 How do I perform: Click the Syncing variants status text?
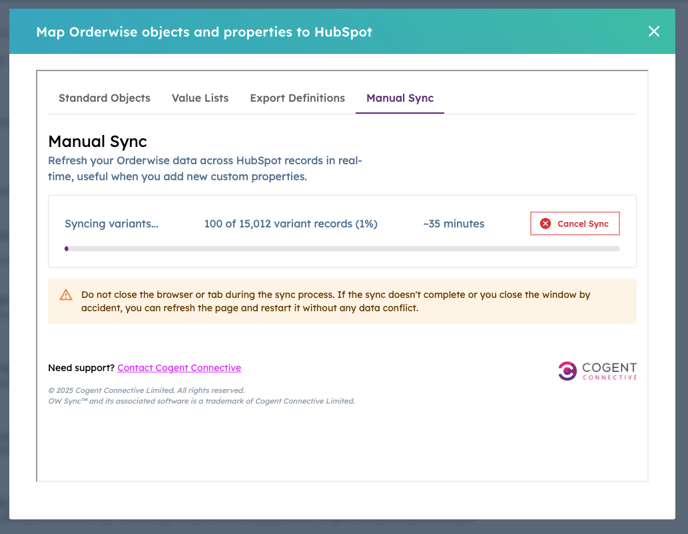tap(111, 224)
